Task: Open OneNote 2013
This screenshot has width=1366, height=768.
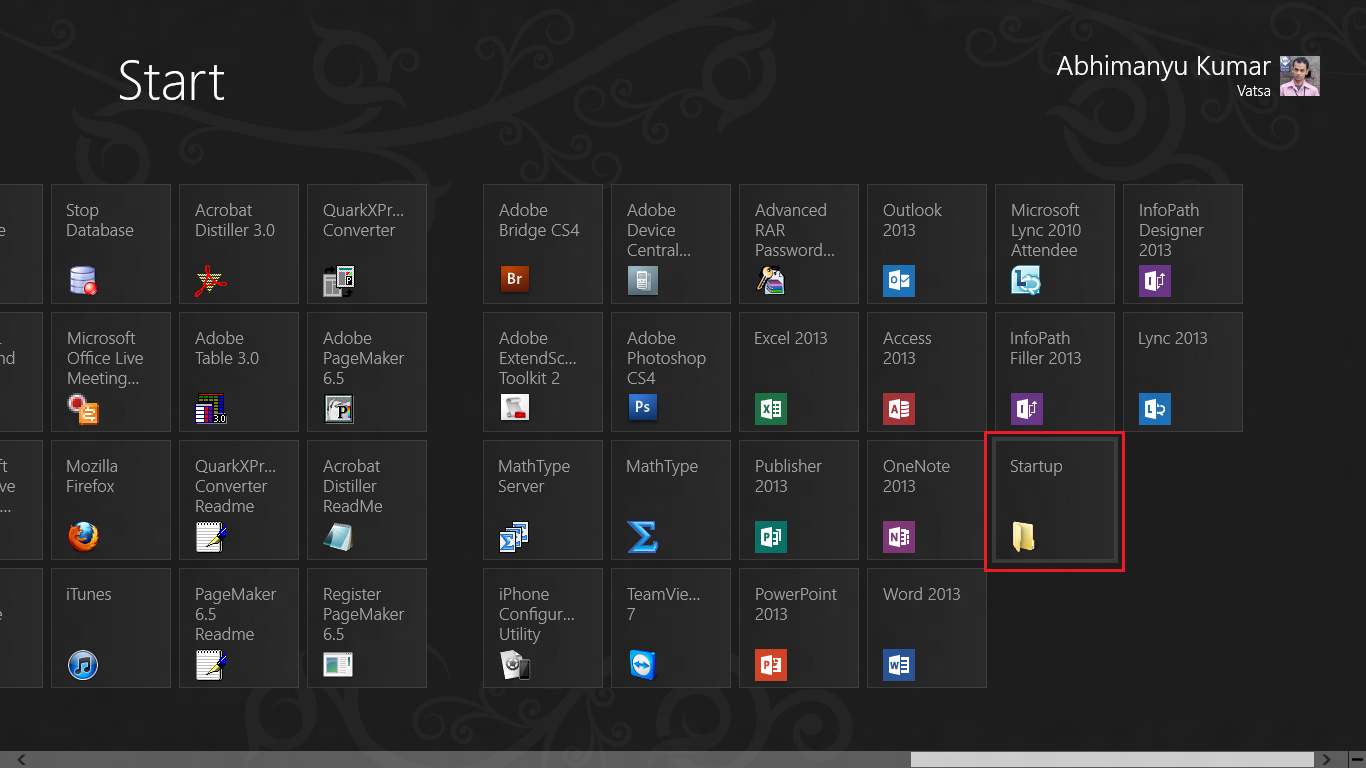Action: click(x=927, y=500)
